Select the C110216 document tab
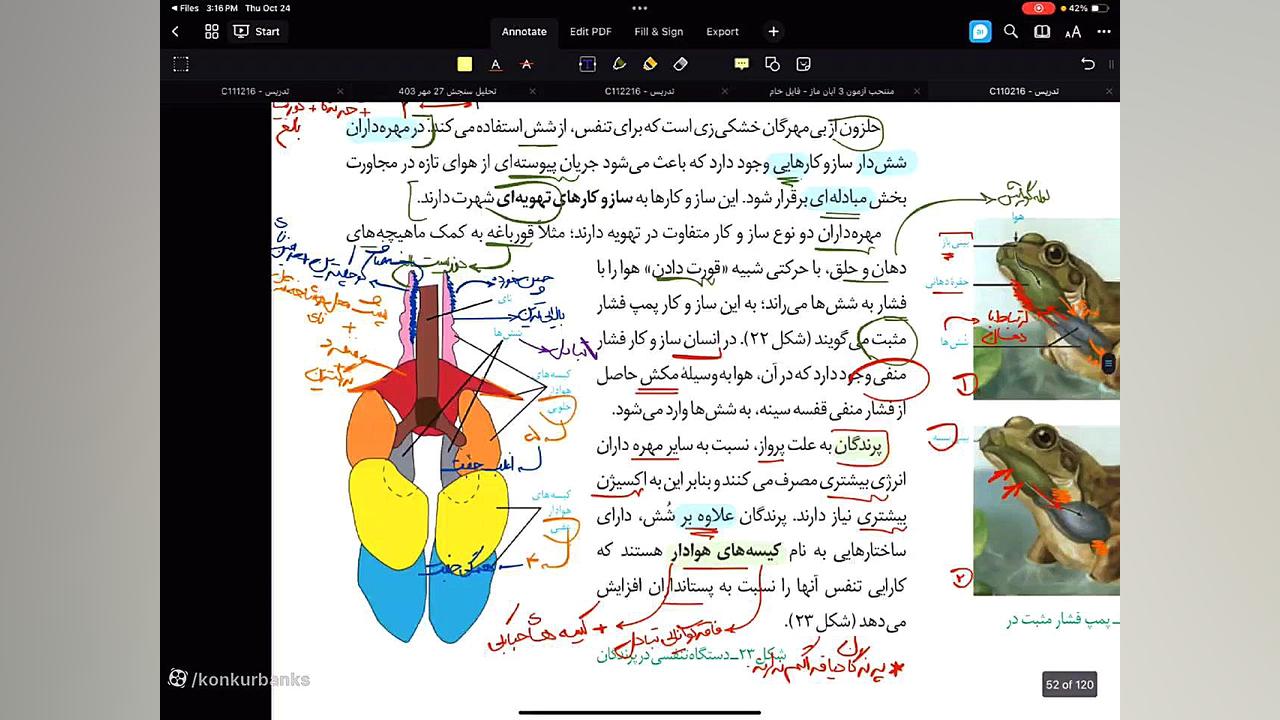Screen dimensions: 1280x720 point(1024,91)
